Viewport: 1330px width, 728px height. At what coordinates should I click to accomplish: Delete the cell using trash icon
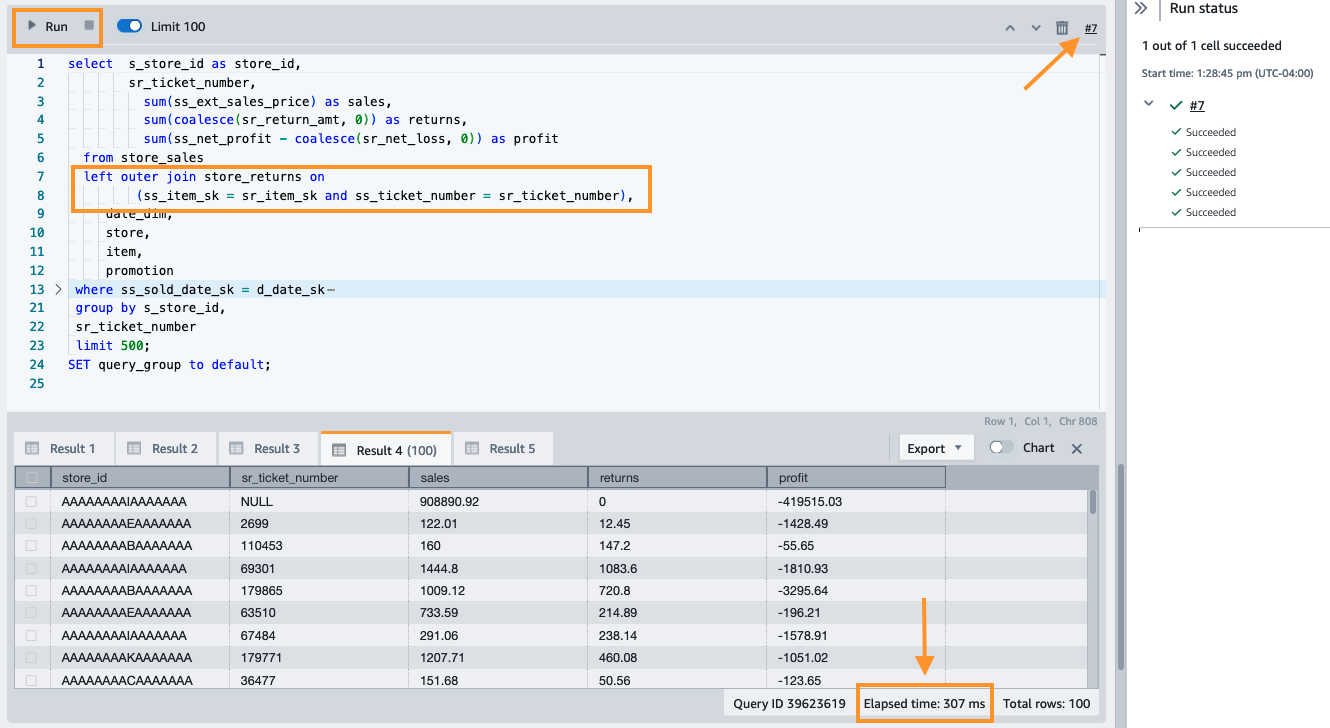tap(1062, 28)
